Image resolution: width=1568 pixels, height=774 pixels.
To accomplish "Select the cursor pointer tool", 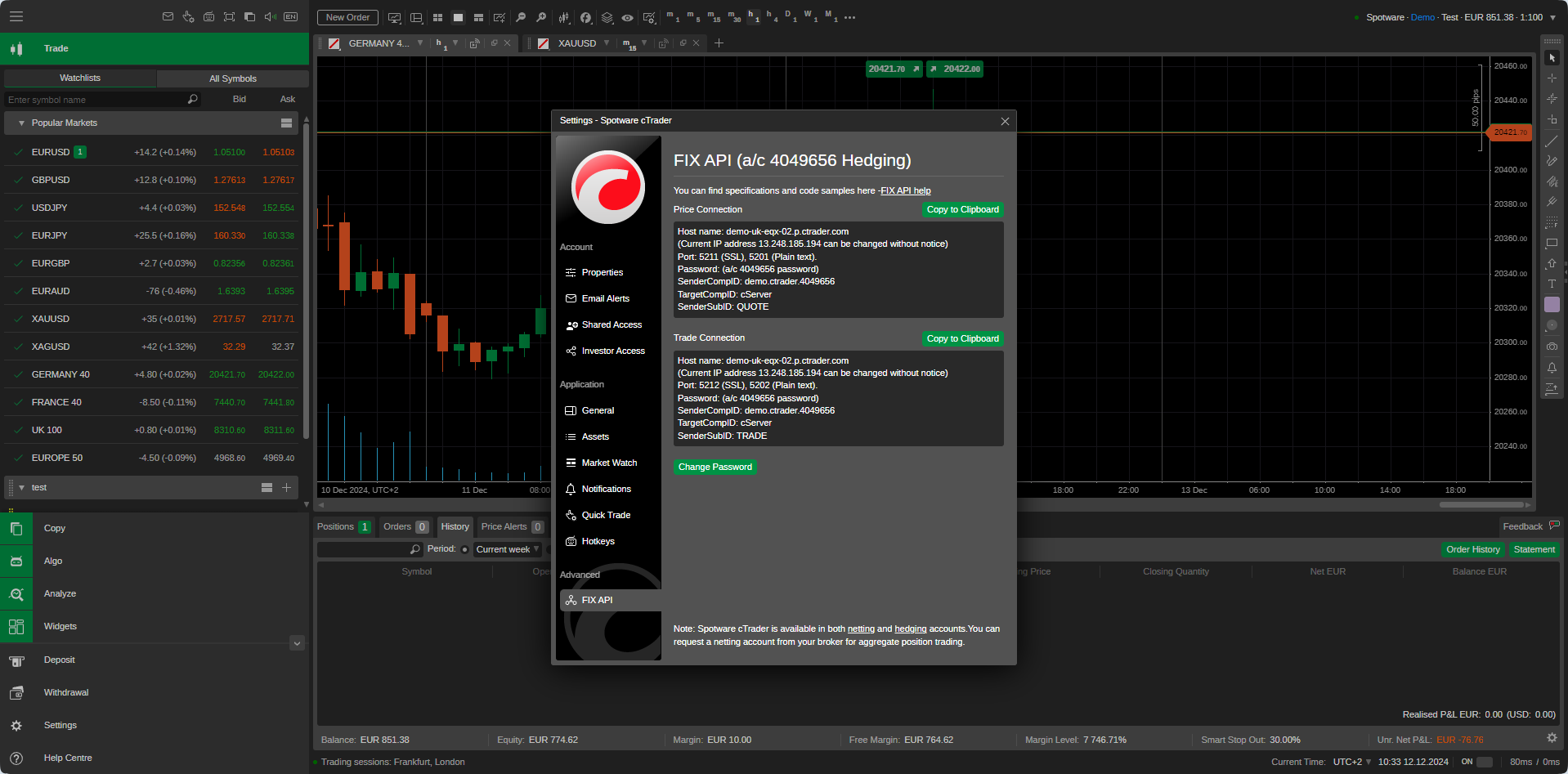I will point(1552,58).
